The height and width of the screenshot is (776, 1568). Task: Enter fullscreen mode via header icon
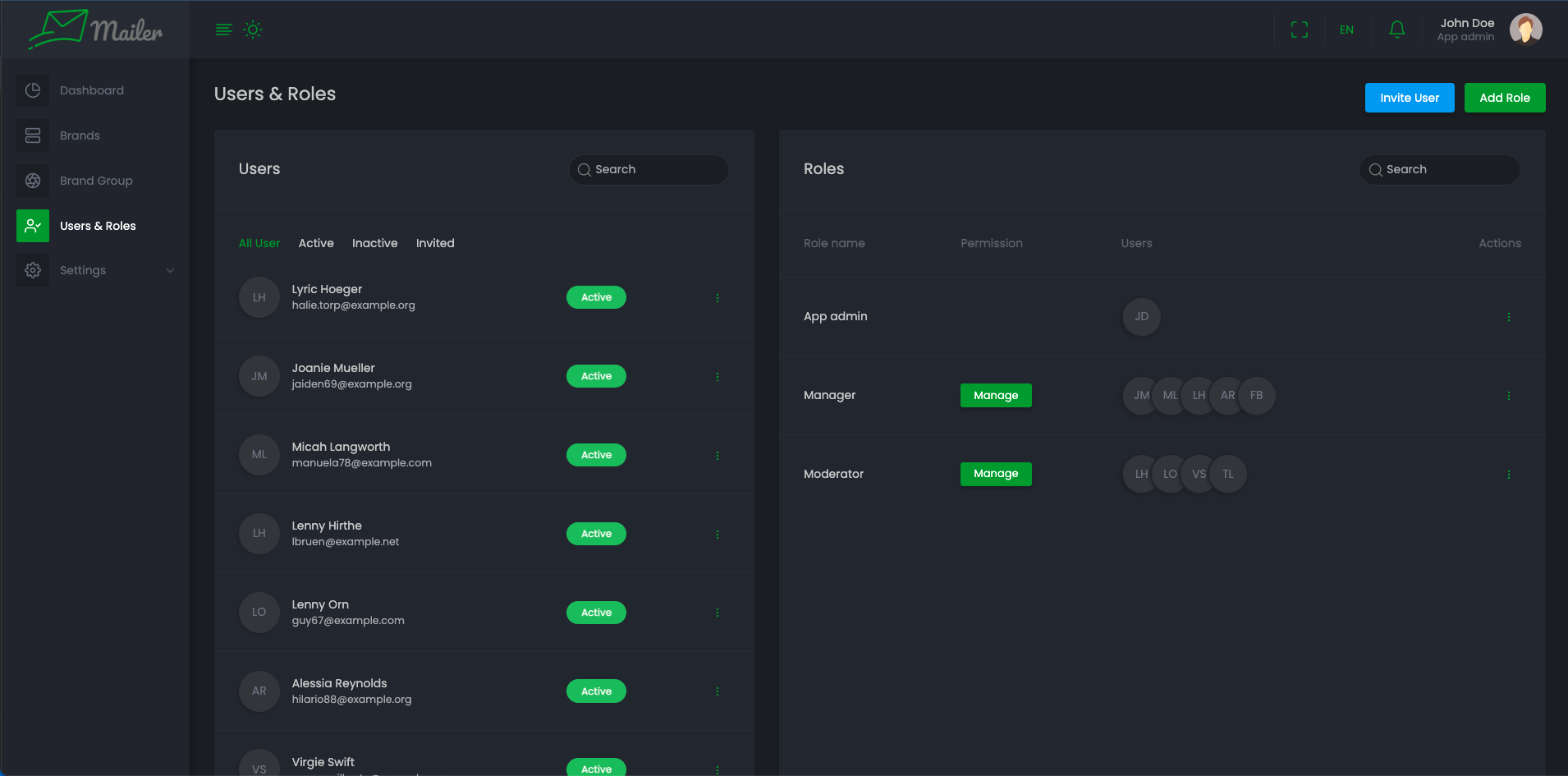point(1299,30)
